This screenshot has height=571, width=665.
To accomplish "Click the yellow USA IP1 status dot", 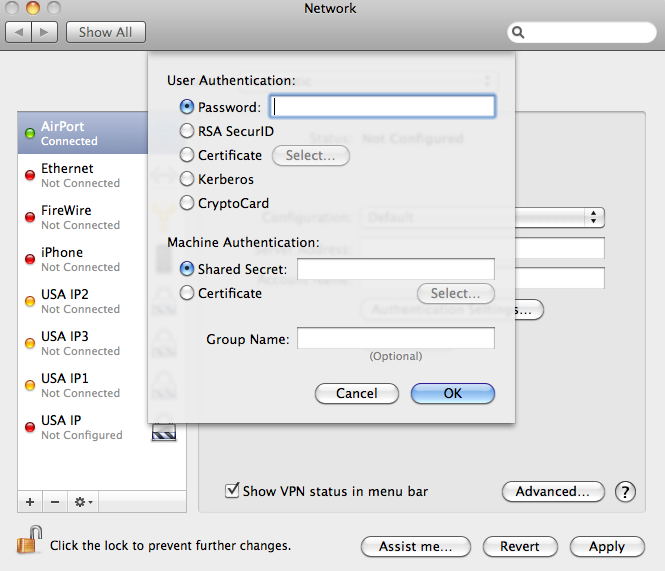I will [30, 385].
